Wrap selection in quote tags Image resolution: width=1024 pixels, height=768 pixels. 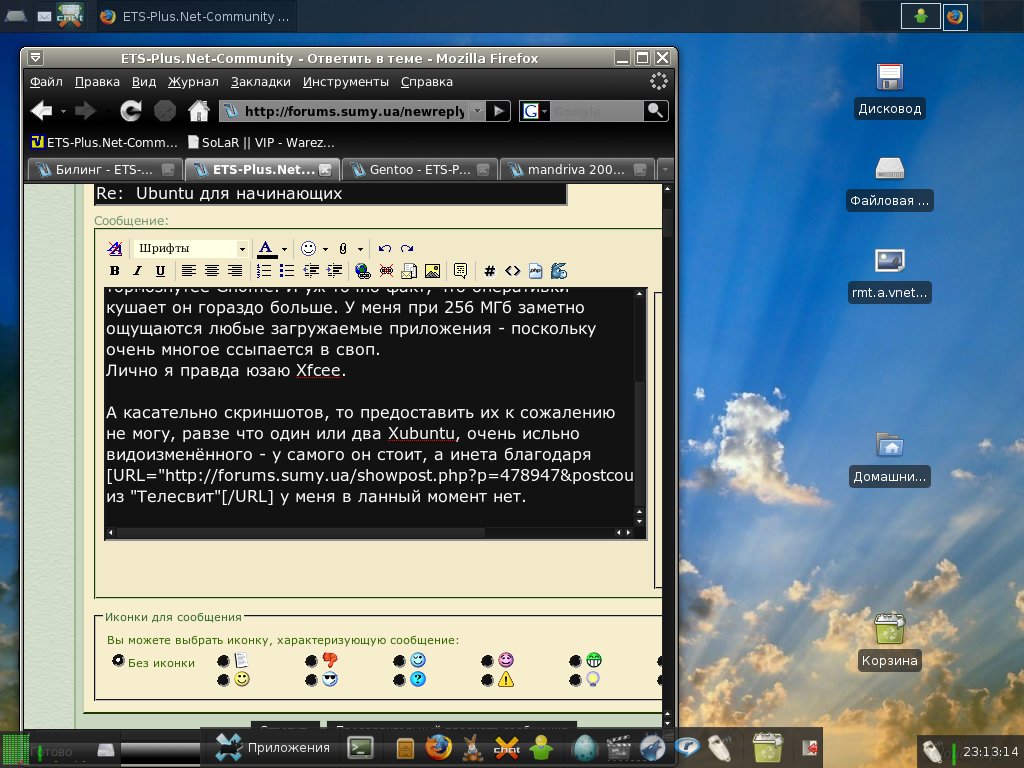(460, 271)
